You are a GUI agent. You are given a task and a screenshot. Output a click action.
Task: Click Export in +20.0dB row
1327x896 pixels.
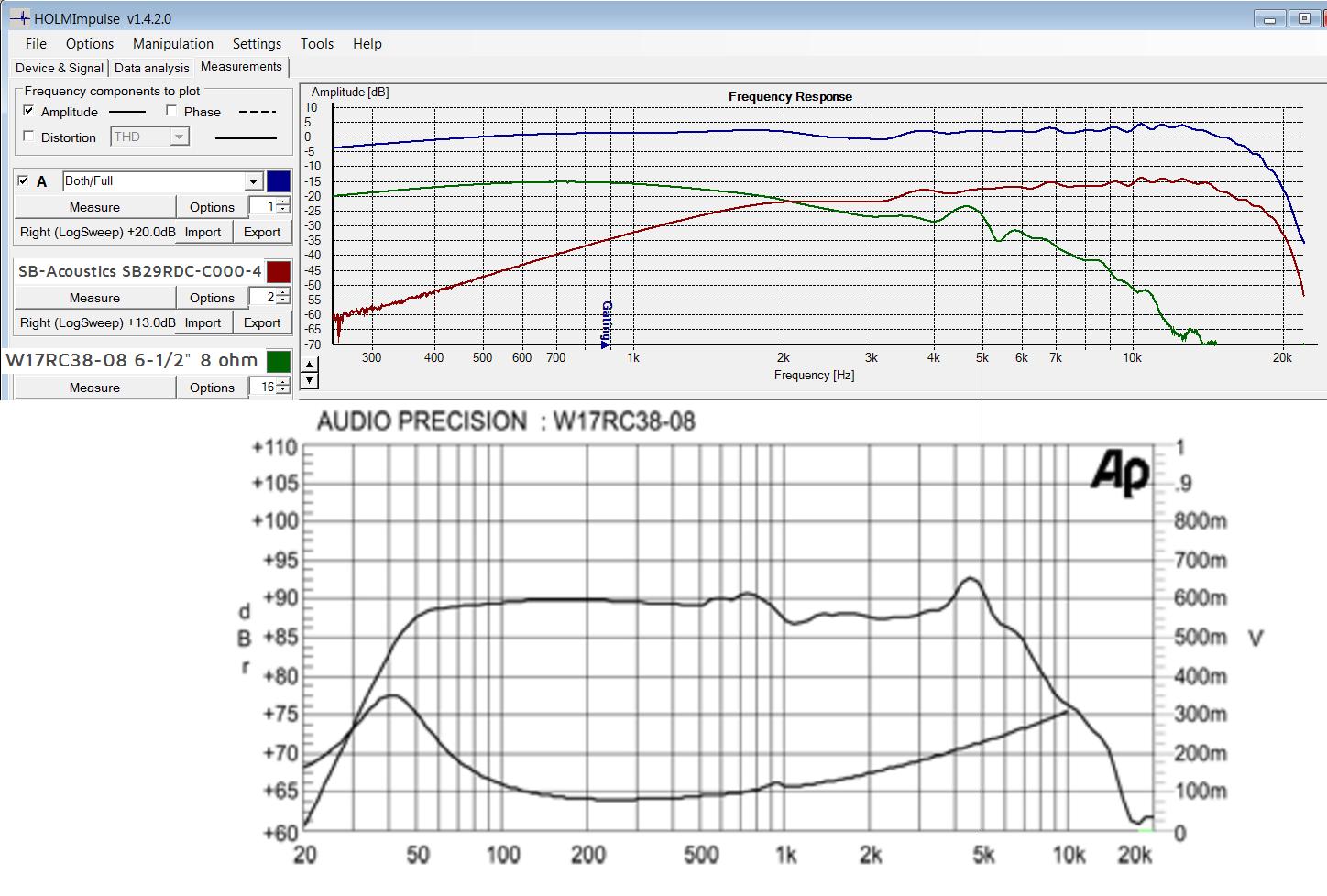[262, 232]
